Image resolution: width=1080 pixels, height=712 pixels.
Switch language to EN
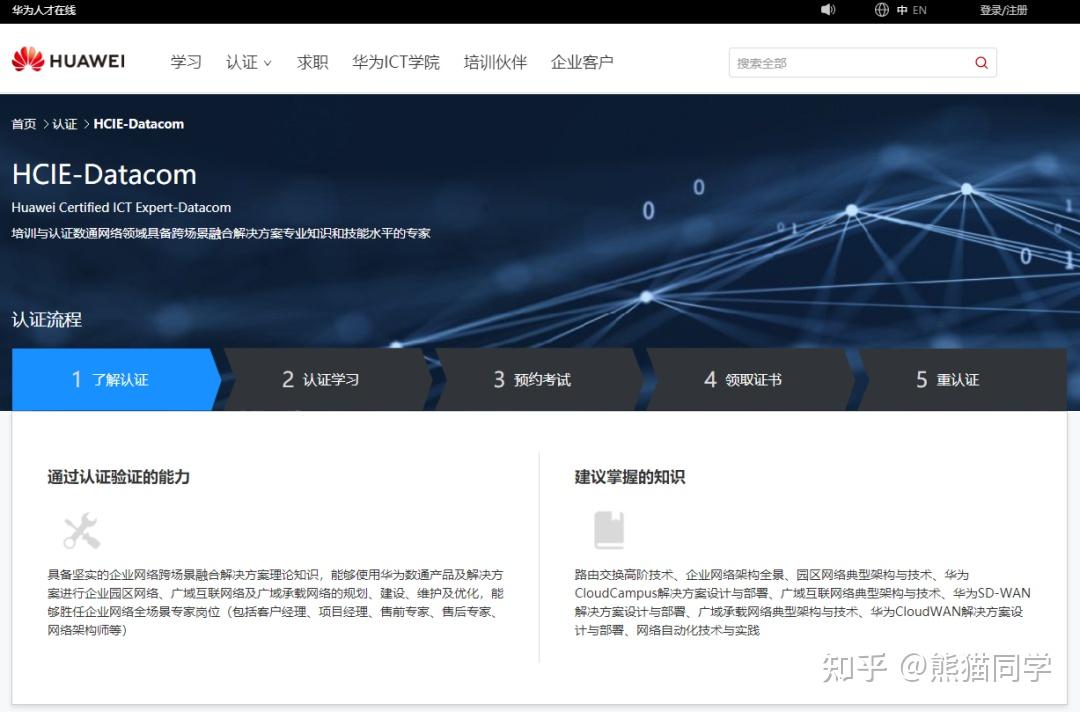pyautogui.click(x=921, y=10)
